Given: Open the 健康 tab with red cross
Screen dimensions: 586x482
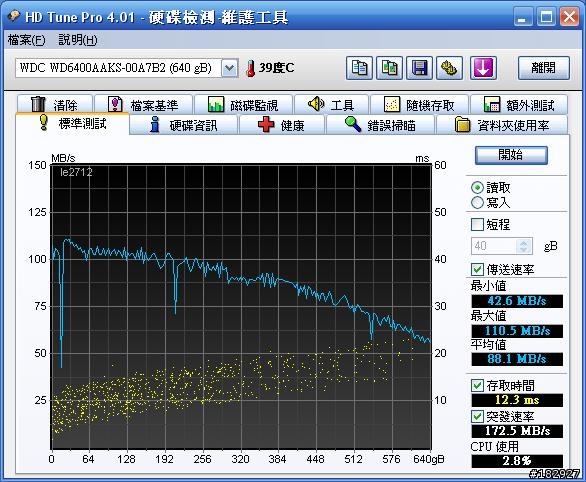Looking at the screenshot, I should [x=282, y=125].
